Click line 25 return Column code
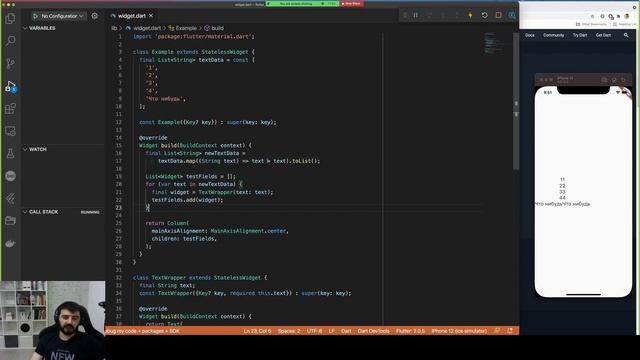 167,223
